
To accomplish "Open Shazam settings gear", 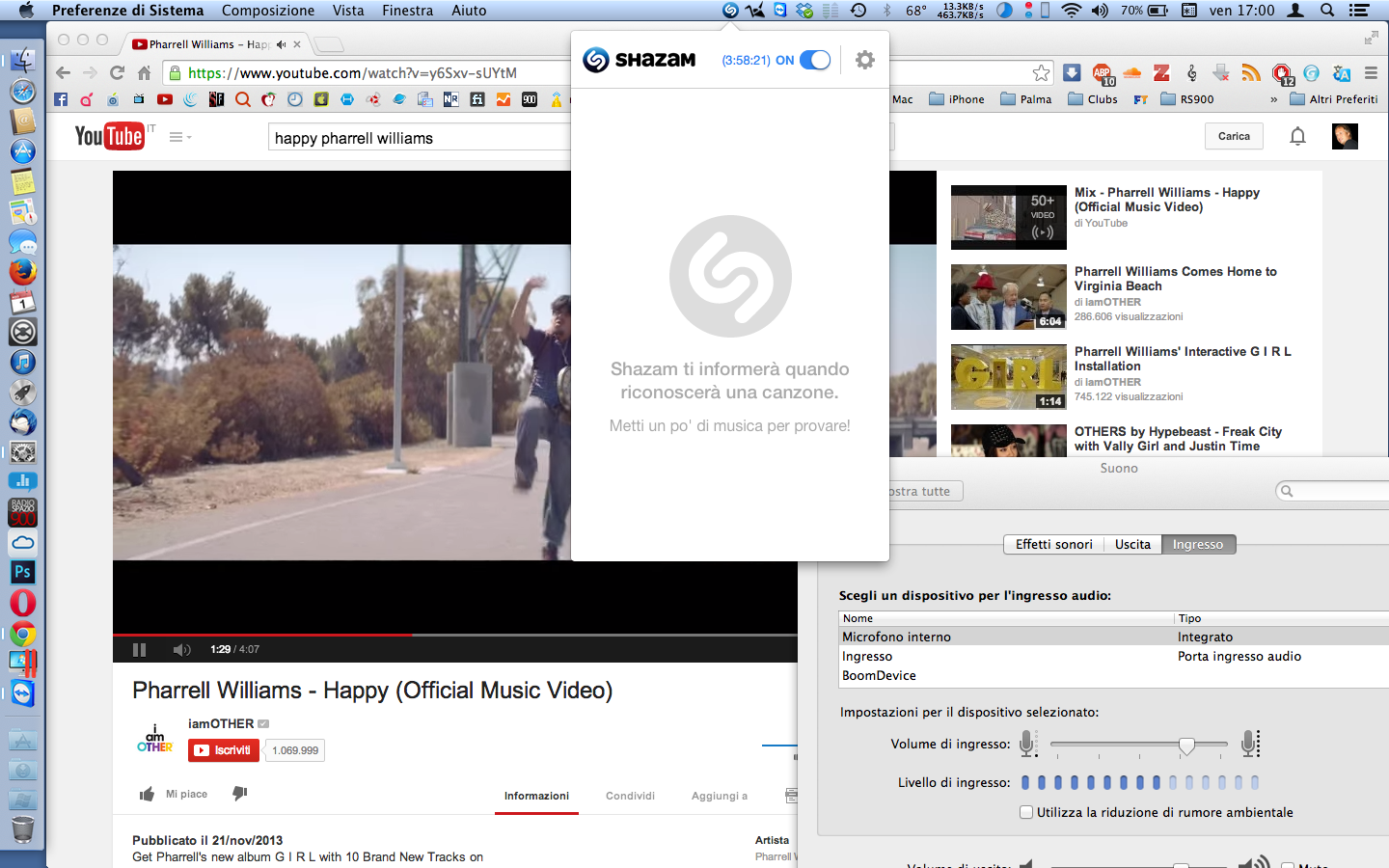I will tap(865, 60).
